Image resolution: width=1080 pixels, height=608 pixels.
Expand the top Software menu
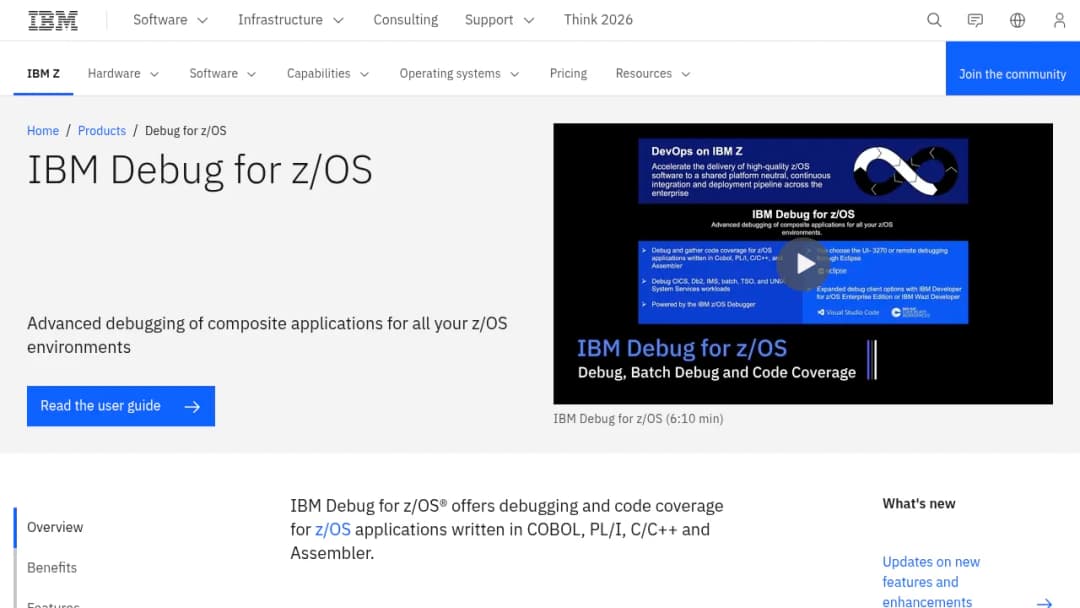(x=170, y=20)
